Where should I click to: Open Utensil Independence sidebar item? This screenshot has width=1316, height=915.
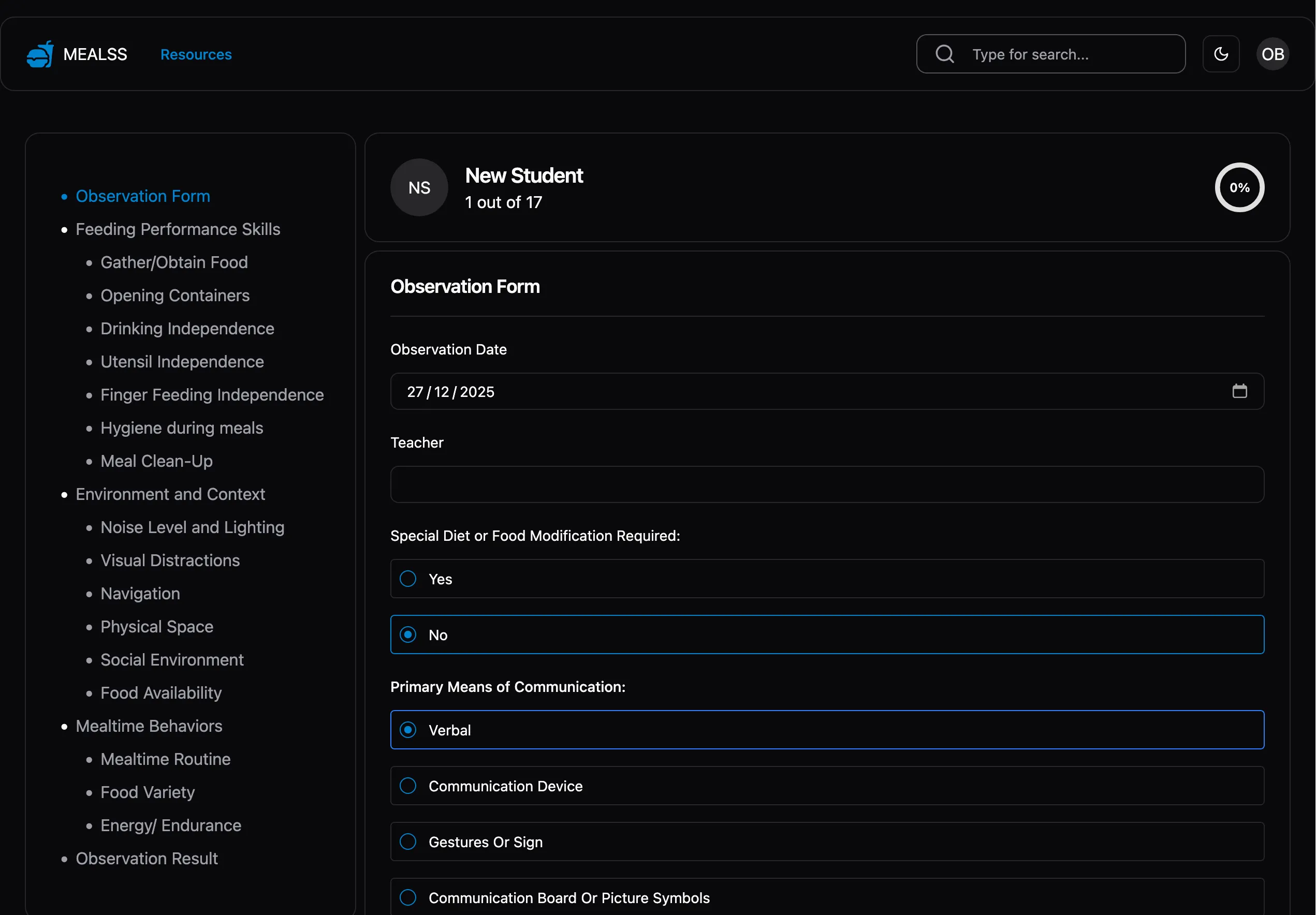[x=182, y=362]
